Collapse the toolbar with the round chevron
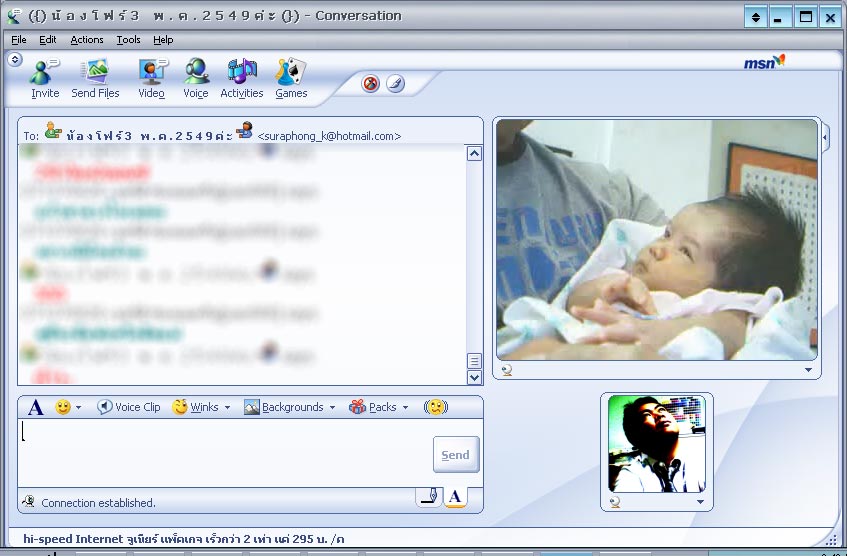Screen dimensions: 847x556 pyautogui.click(x=15, y=59)
